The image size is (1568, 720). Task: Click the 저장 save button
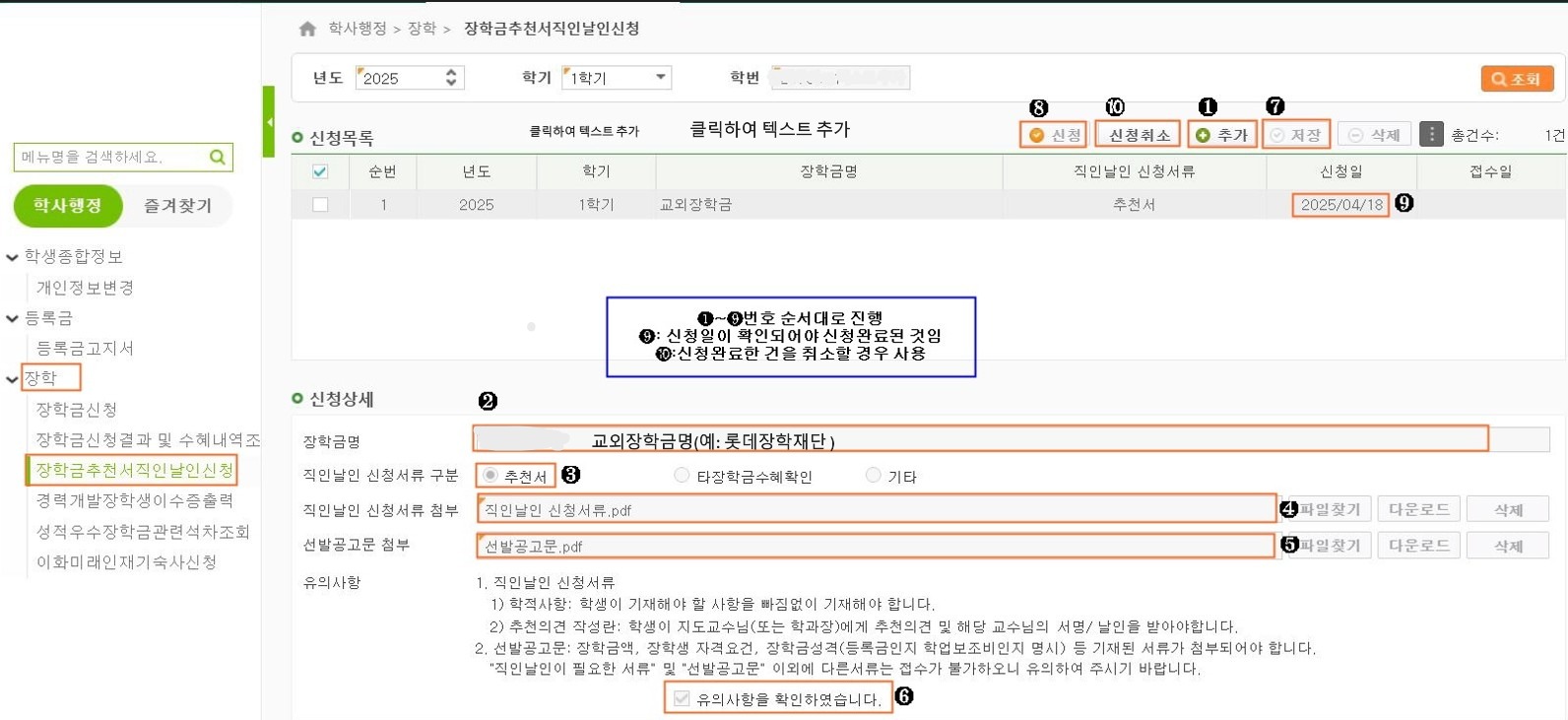point(1296,135)
